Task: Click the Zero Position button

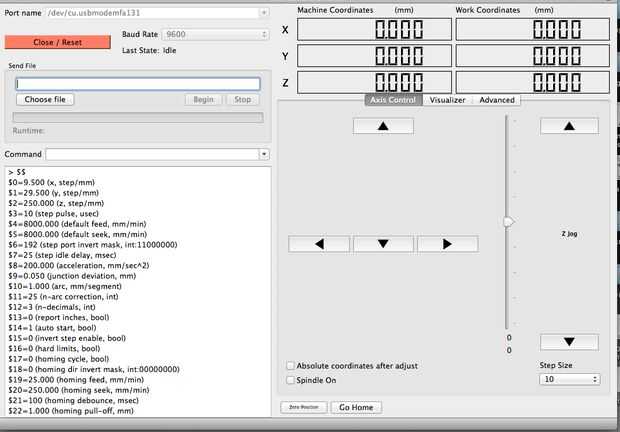Action: click(x=304, y=407)
